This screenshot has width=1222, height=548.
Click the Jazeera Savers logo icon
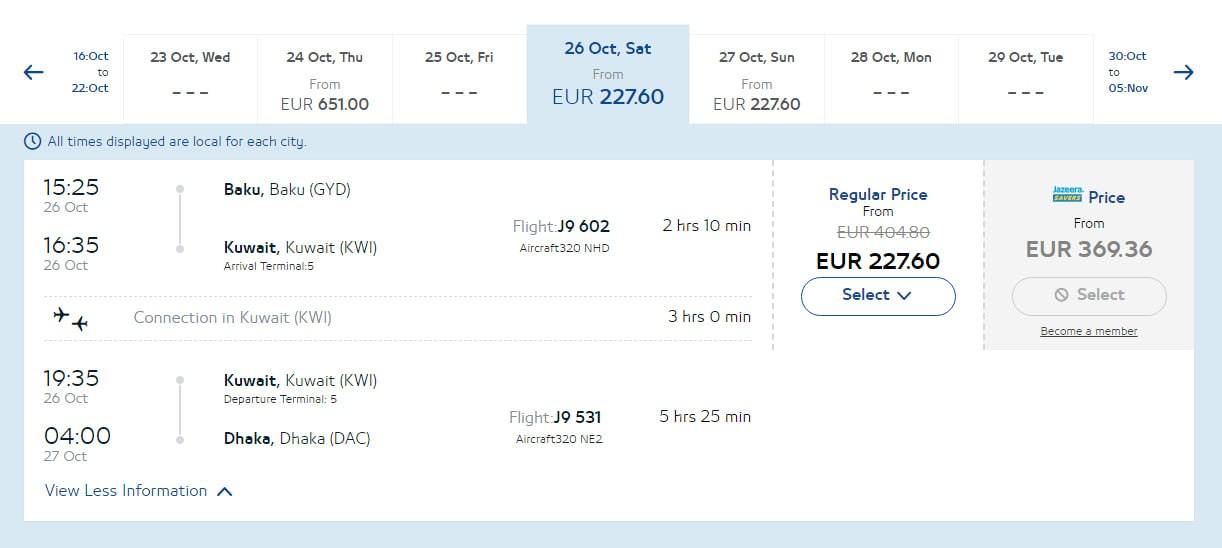coord(1067,195)
